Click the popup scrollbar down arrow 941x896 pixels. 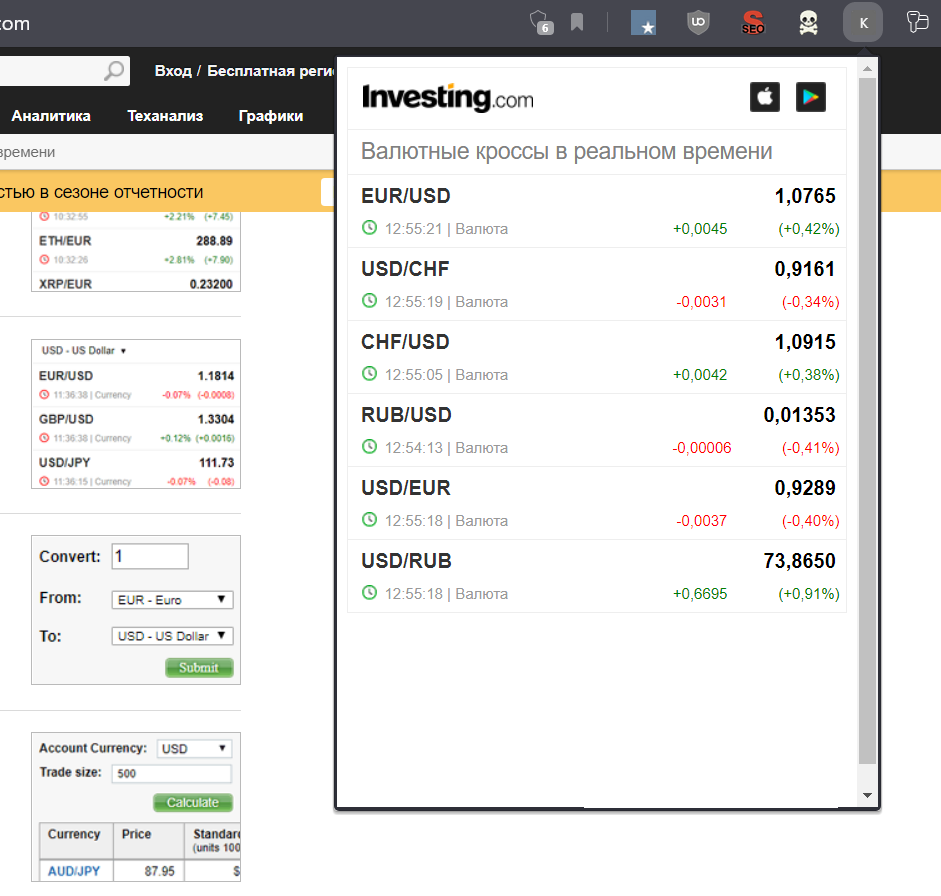click(867, 795)
